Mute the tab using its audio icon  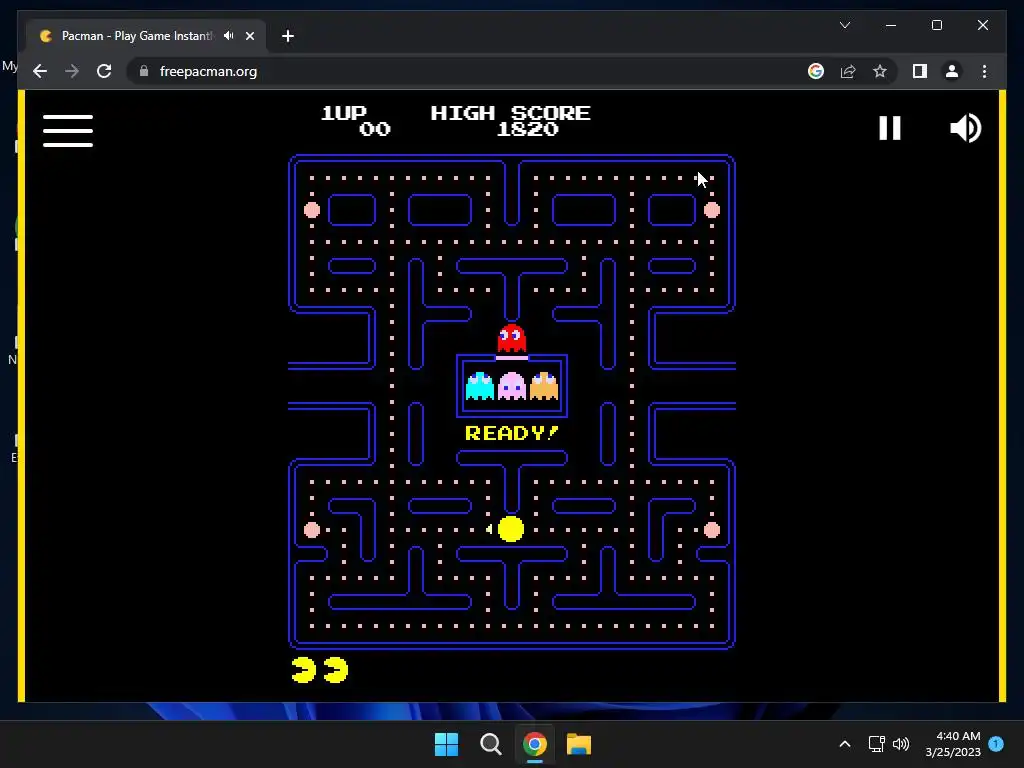coord(229,36)
